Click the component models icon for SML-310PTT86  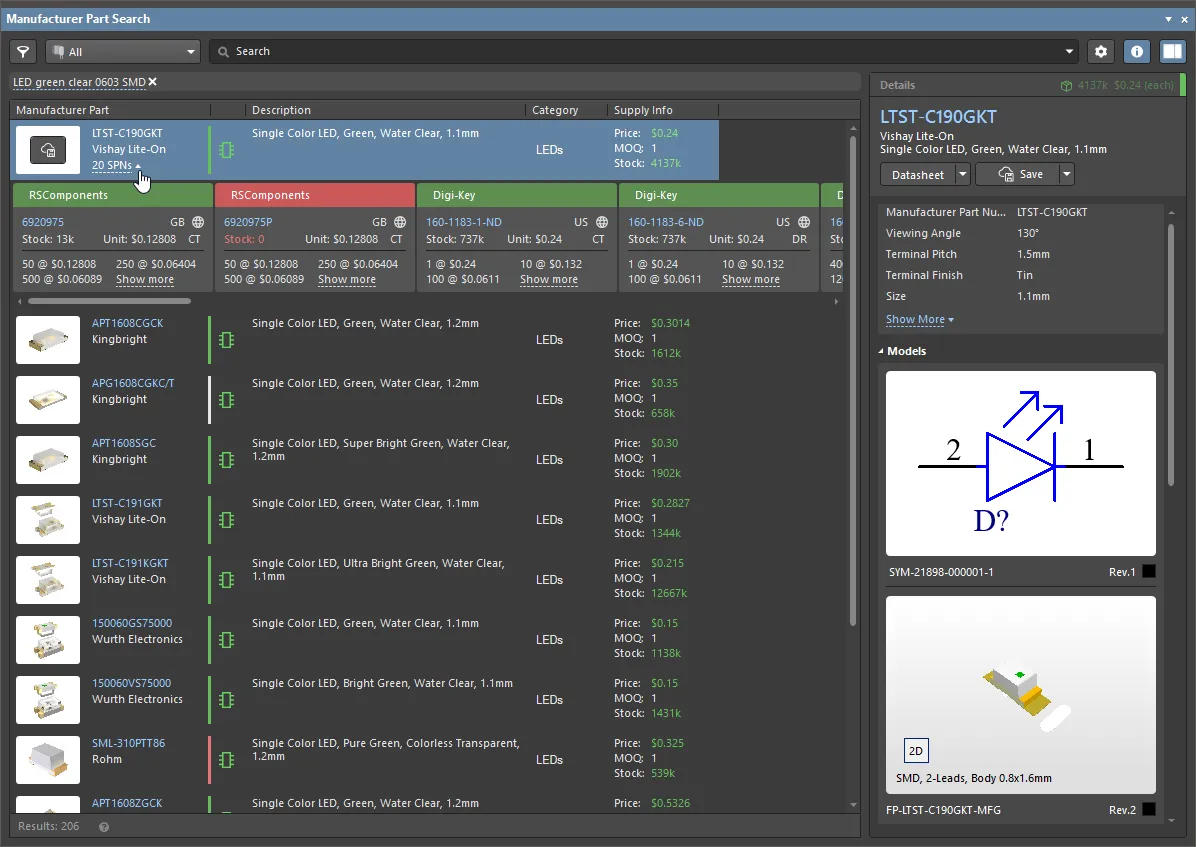click(x=227, y=760)
